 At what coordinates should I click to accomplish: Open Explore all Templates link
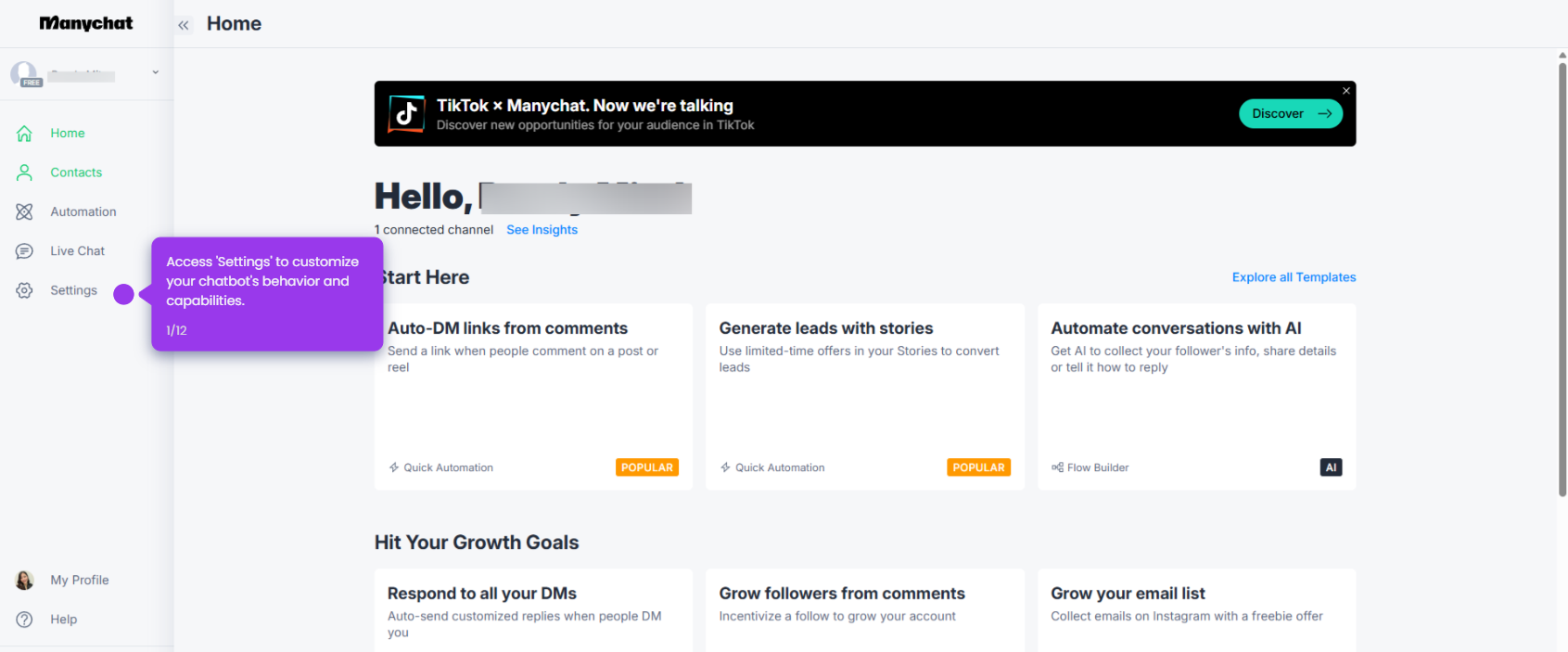point(1294,277)
